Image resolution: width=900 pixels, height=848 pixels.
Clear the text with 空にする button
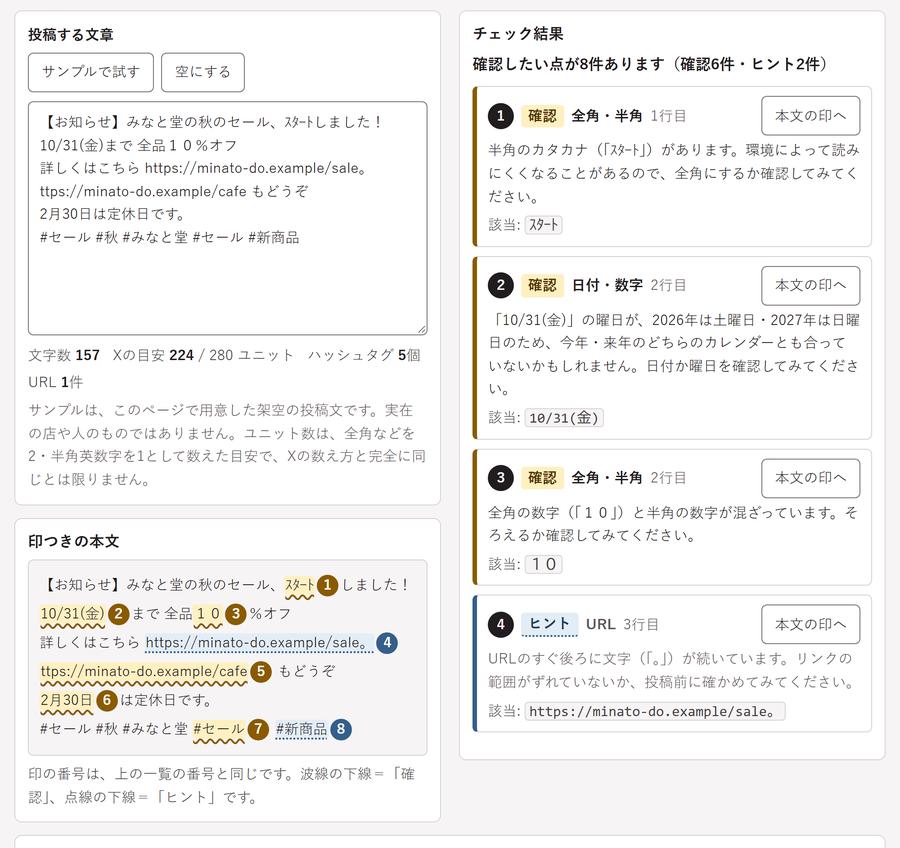[203, 72]
